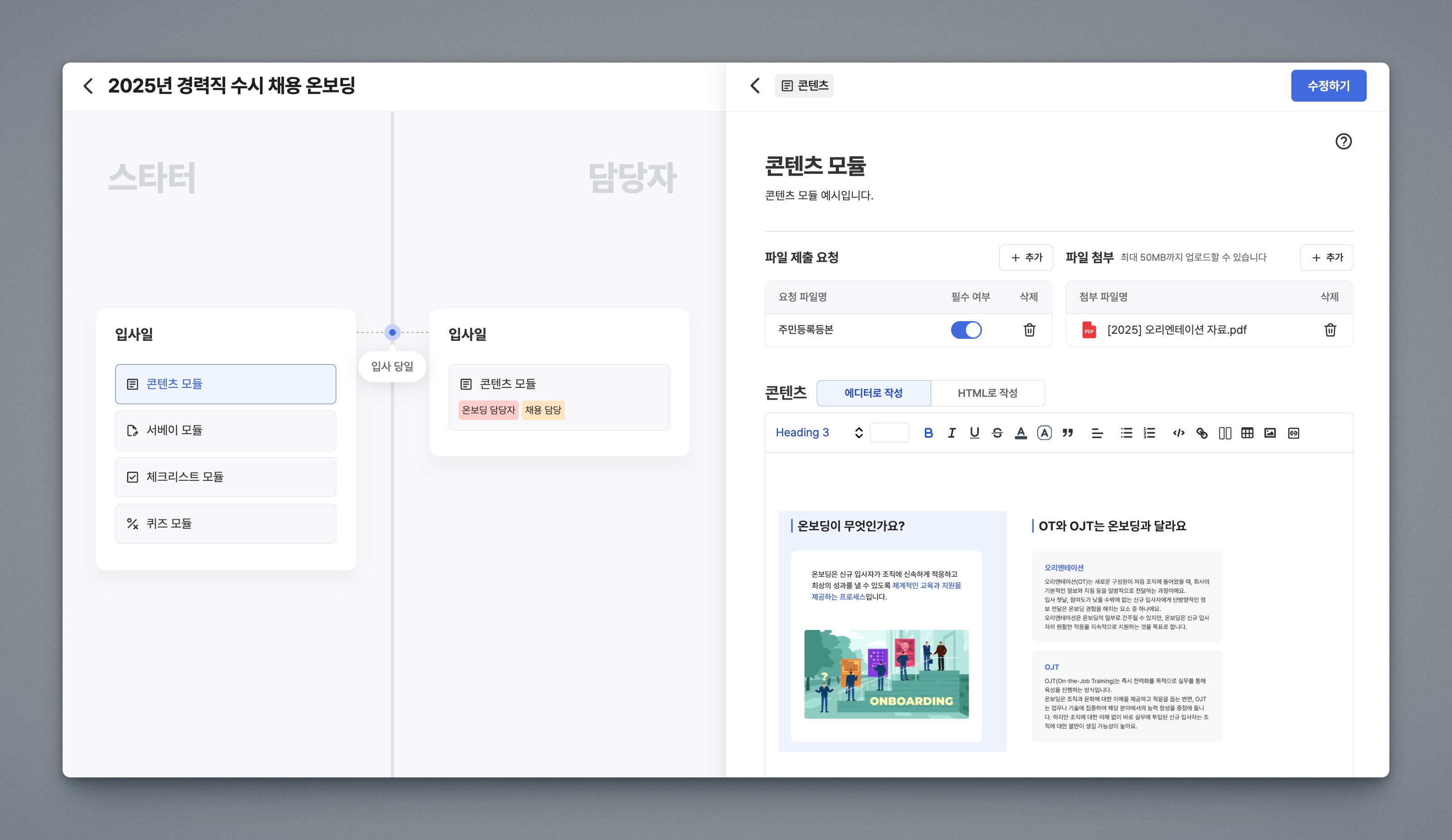This screenshot has height=840, width=1452.
Task: Toggle required switch for 주민등록등본
Action: (966, 330)
